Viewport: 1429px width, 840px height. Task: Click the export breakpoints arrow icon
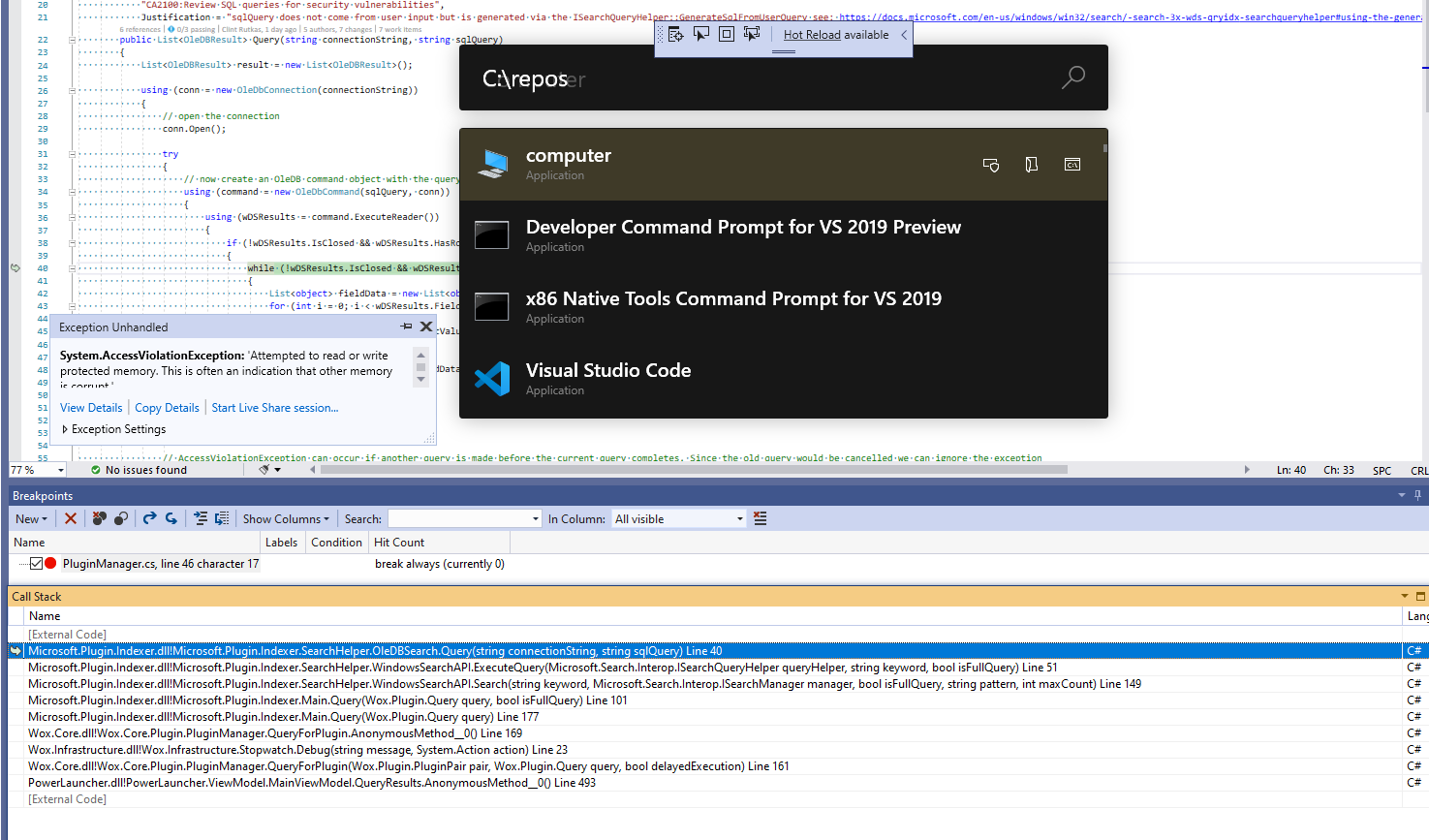pos(151,518)
